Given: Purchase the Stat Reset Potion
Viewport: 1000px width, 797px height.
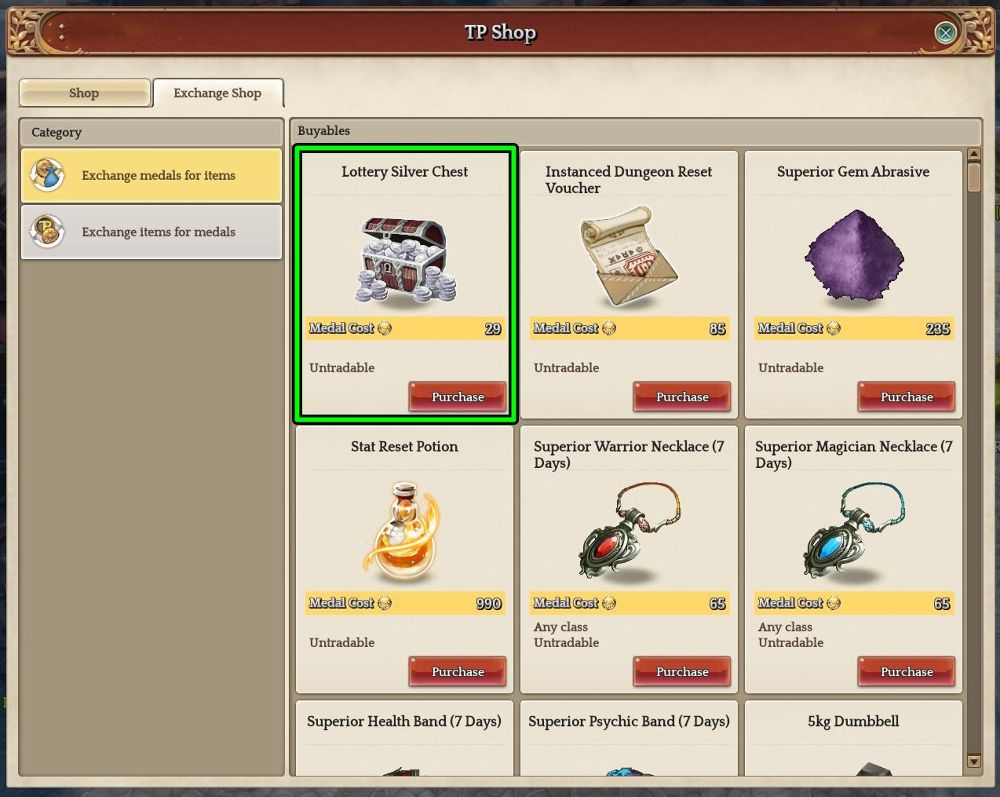Looking at the screenshot, I should point(457,671).
